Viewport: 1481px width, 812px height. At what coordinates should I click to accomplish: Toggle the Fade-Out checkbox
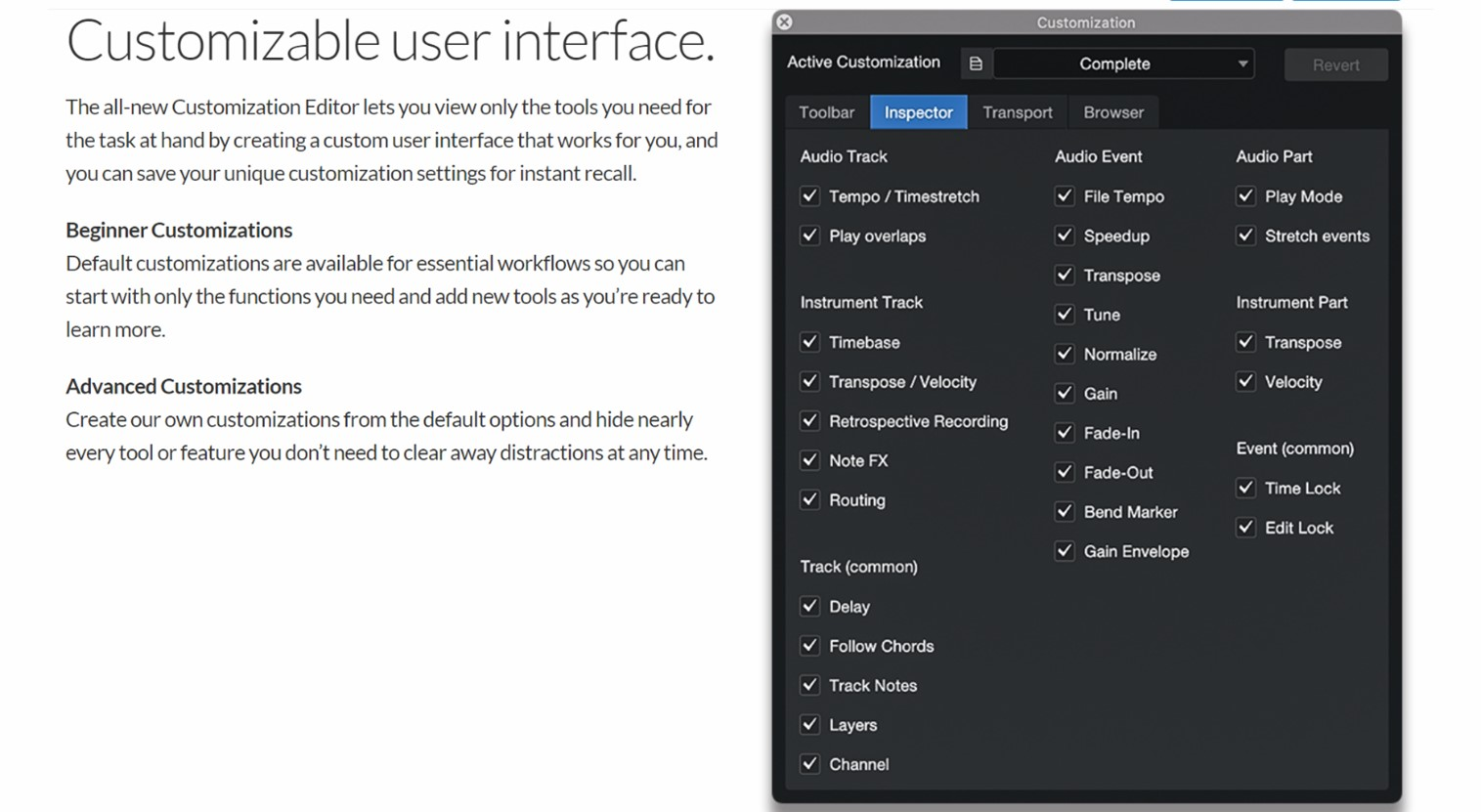1065,471
